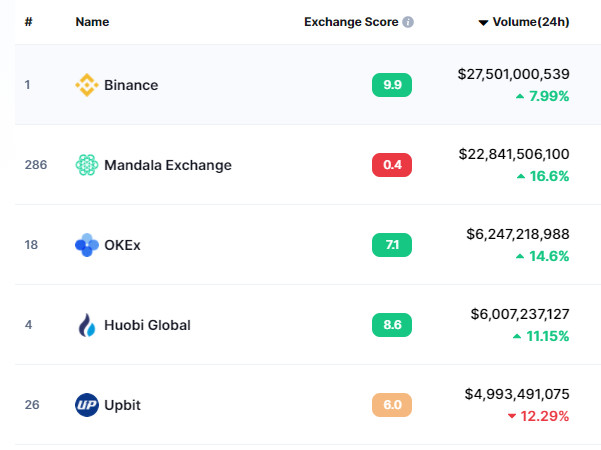
Task: Click the Mandala Exchange logo icon
Action: [87, 165]
